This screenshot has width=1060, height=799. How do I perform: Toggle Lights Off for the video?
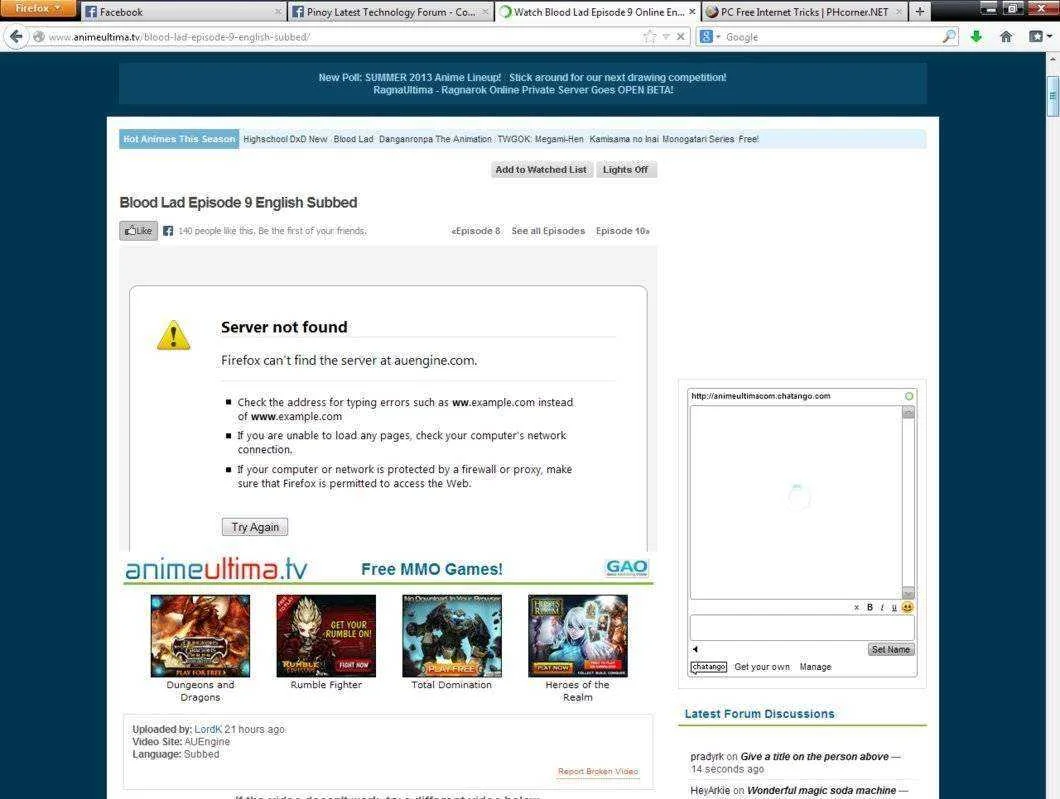coord(625,170)
